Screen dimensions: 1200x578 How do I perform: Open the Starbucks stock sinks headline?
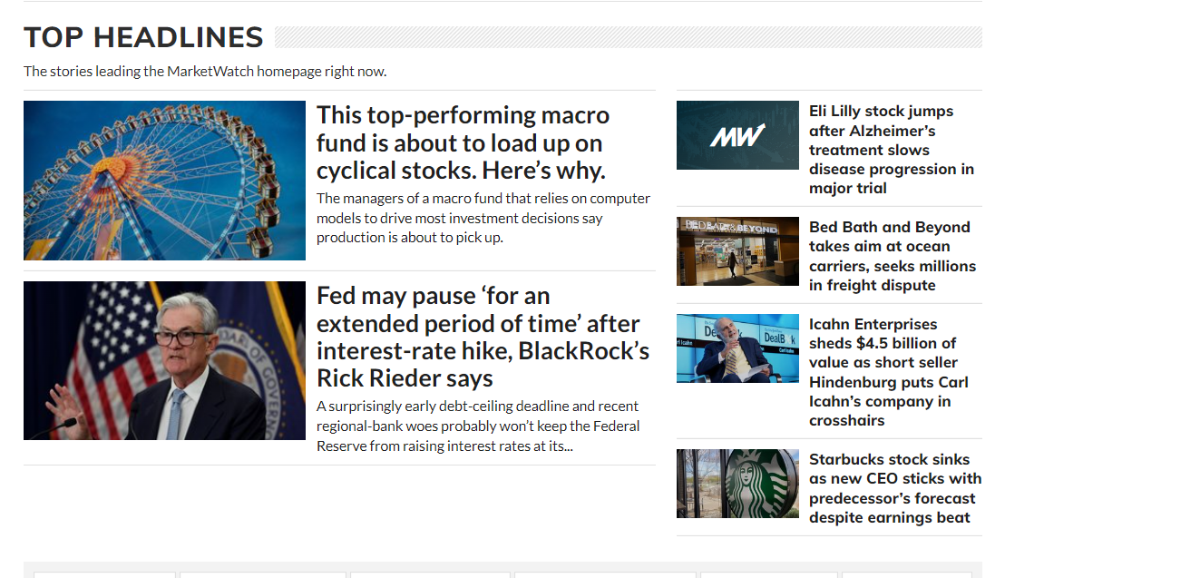pos(894,488)
